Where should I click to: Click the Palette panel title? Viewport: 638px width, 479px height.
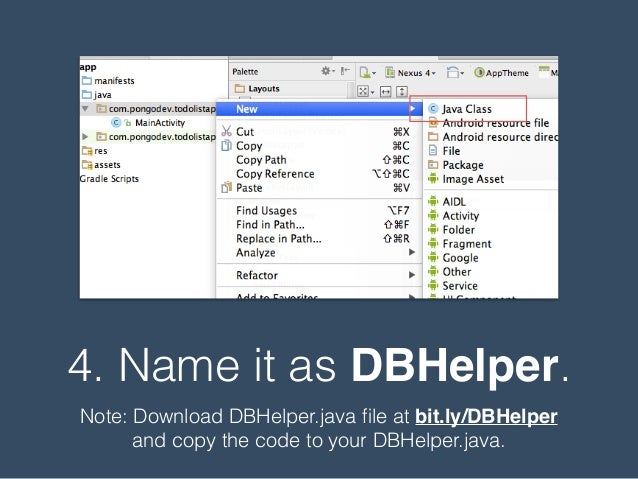point(245,72)
